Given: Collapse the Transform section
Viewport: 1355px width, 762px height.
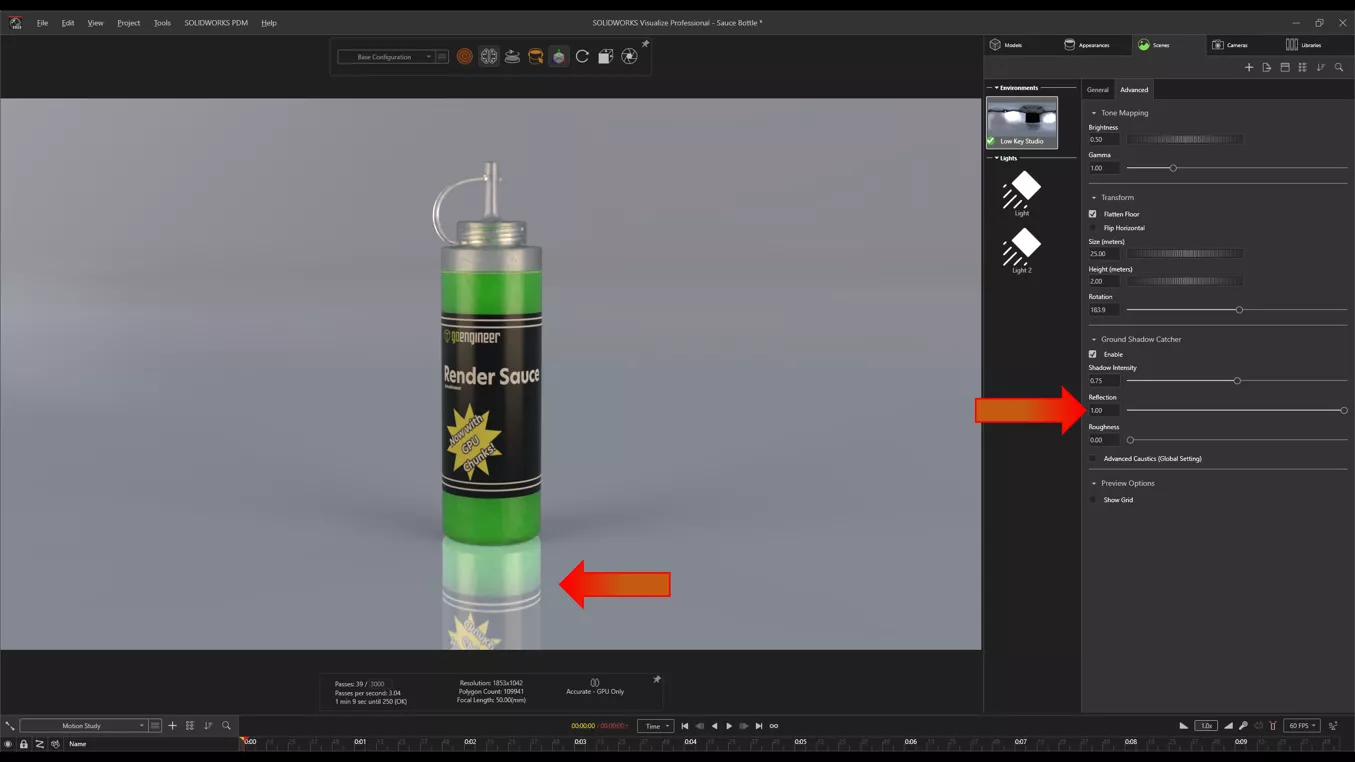Looking at the screenshot, I should point(1094,198).
